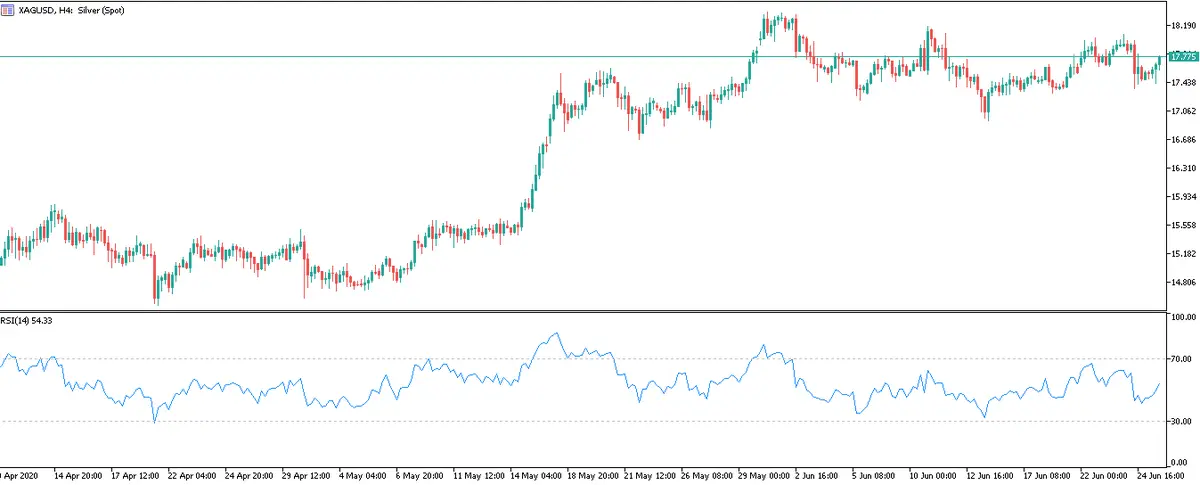The height and width of the screenshot is (485, 1200).
Task: Select the 14 May 04:00 time label
Action: pyautogui.click(x=536, y=475)
